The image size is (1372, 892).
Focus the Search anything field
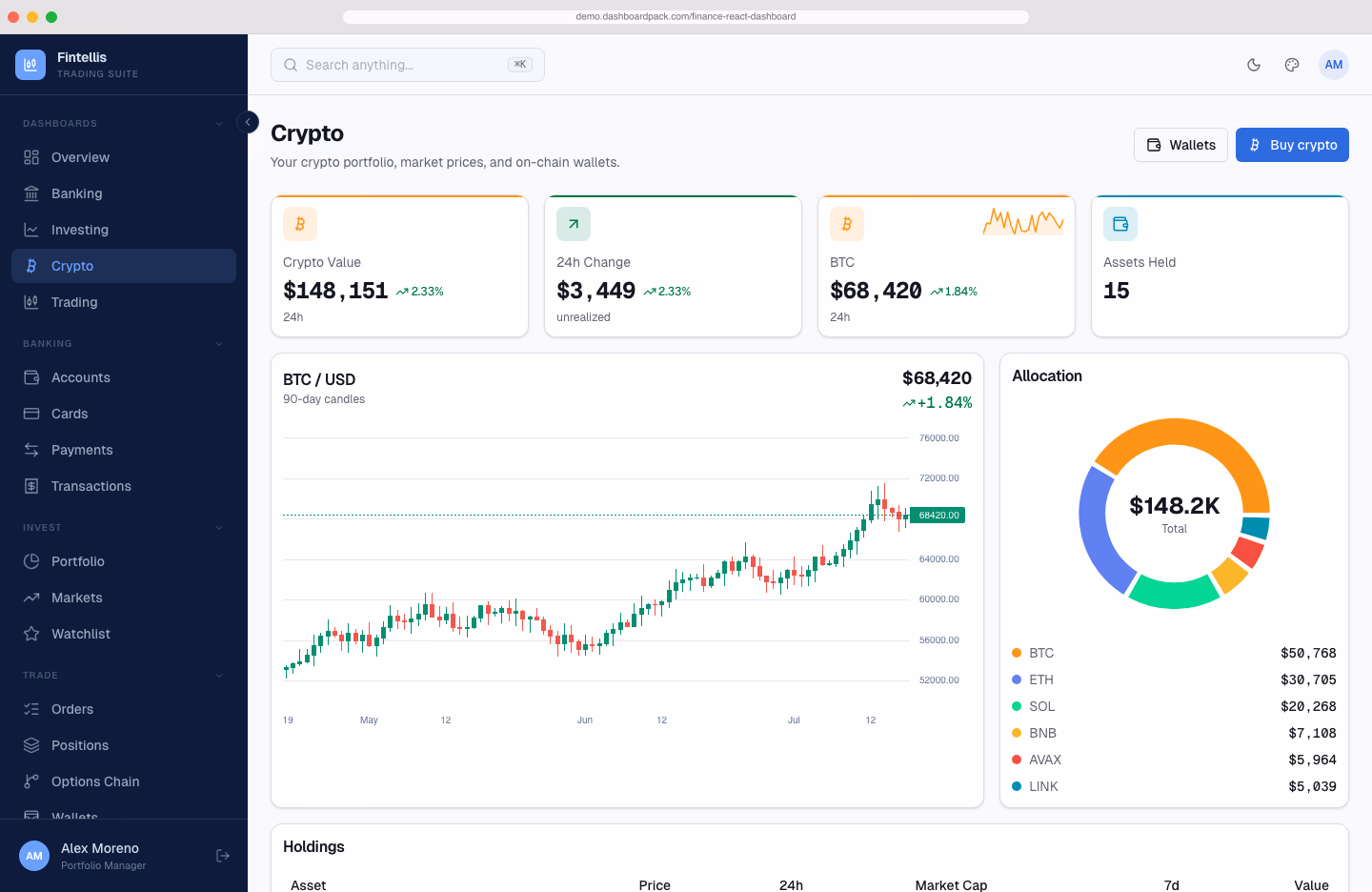pyautogui.click(x=408, y=65)
